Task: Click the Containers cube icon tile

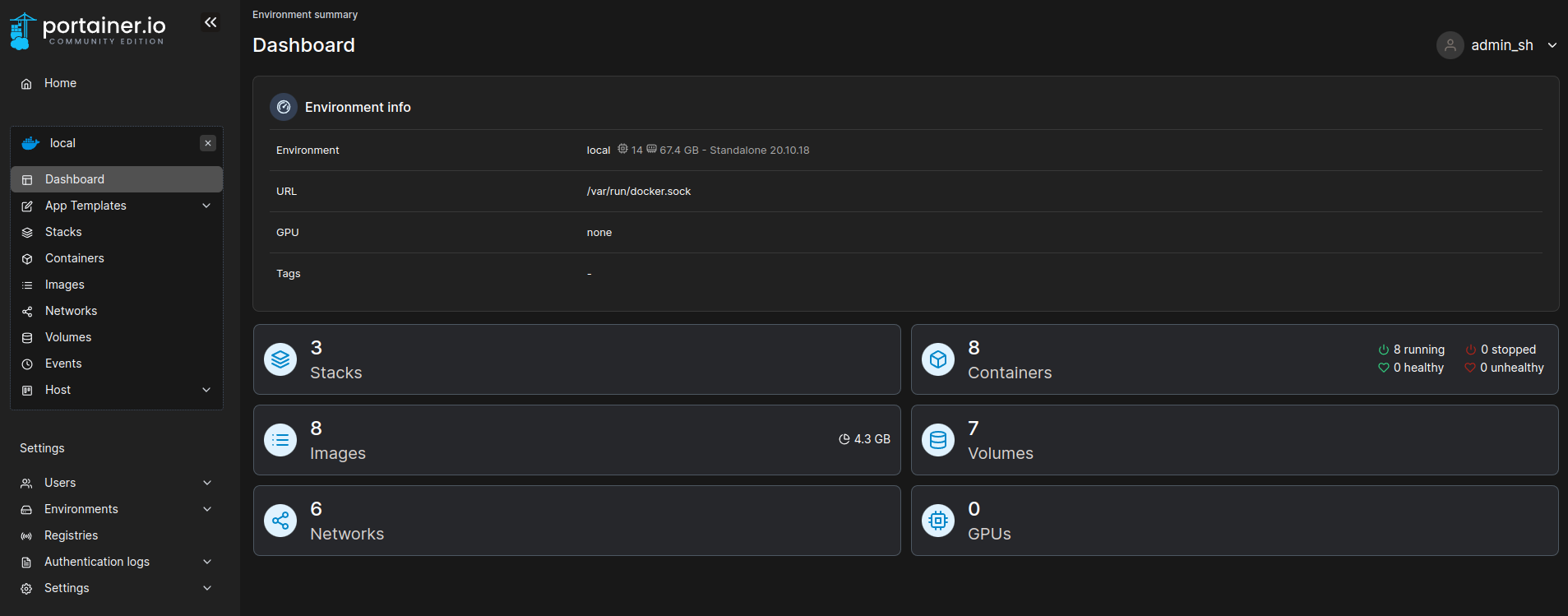Action: point(938,359)
